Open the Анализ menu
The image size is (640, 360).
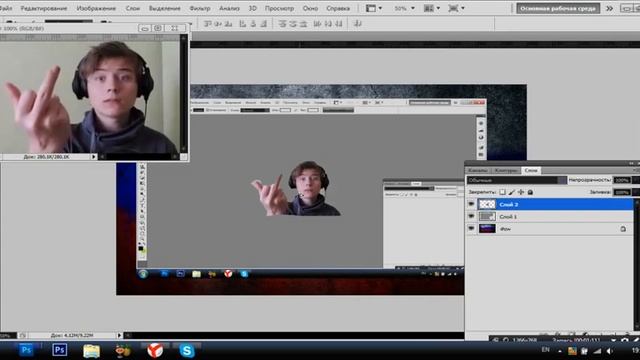pos(229,8)
